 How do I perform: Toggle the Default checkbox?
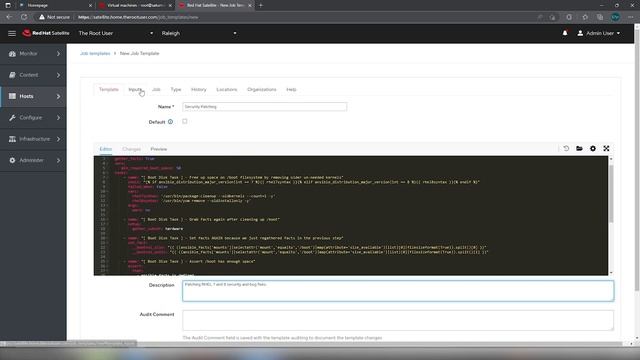(185, 121)
